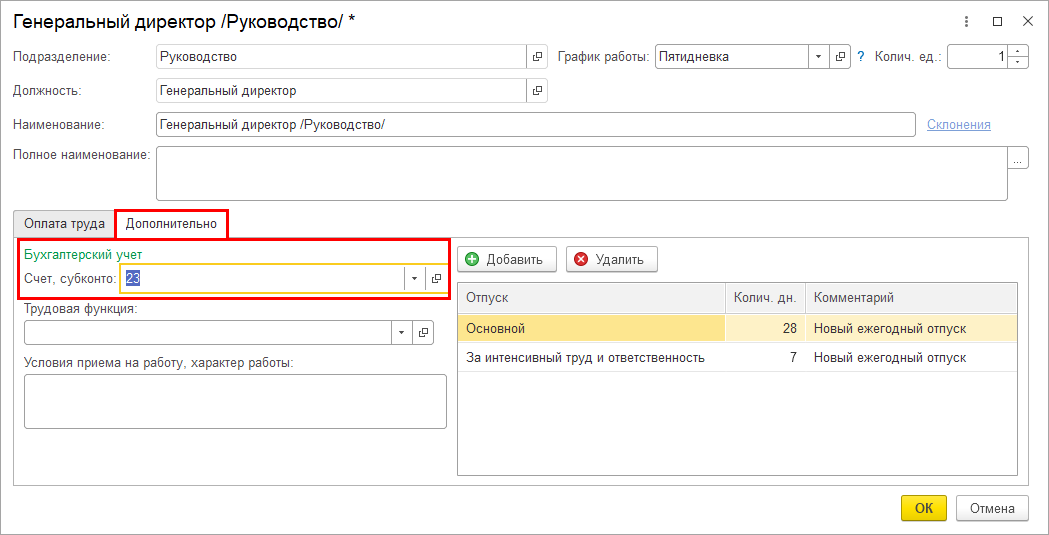Select the За интенсивный труд vacation row
The height and width of the screenshot is (535, 1049).
585,357
